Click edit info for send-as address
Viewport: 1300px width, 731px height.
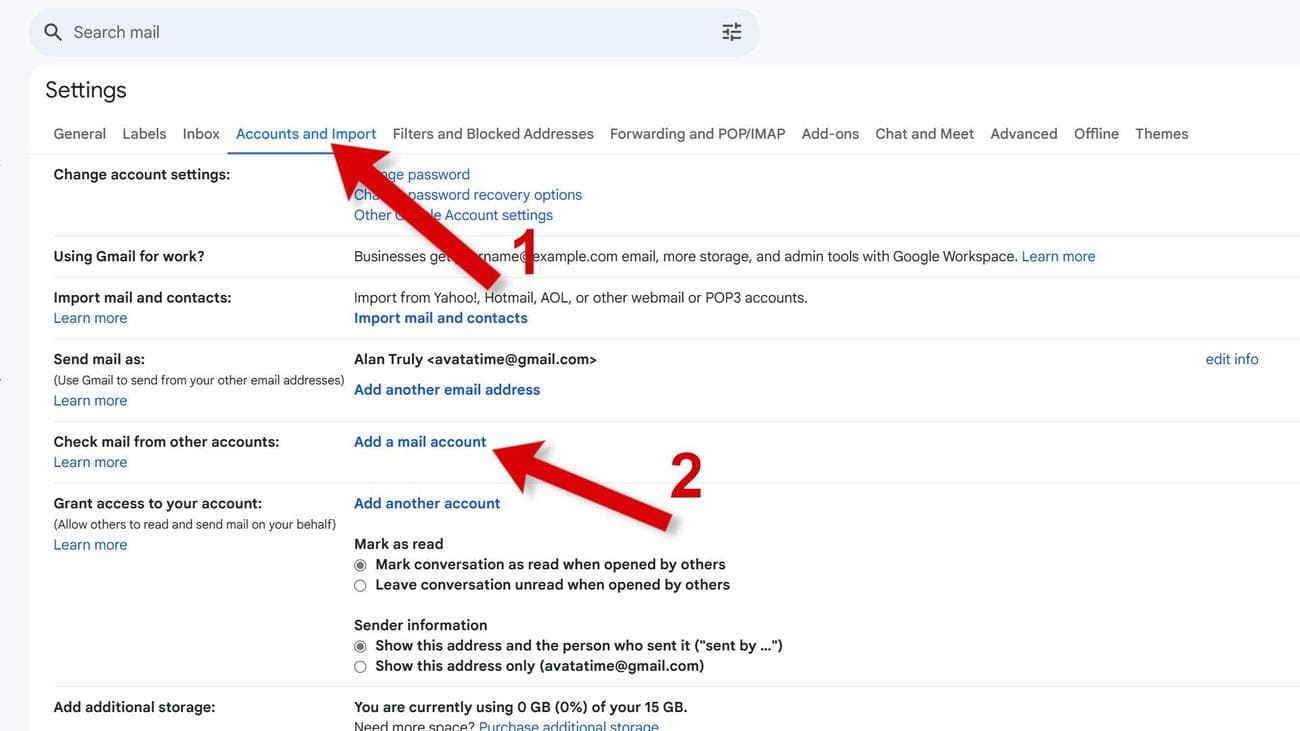point(1231,359)
